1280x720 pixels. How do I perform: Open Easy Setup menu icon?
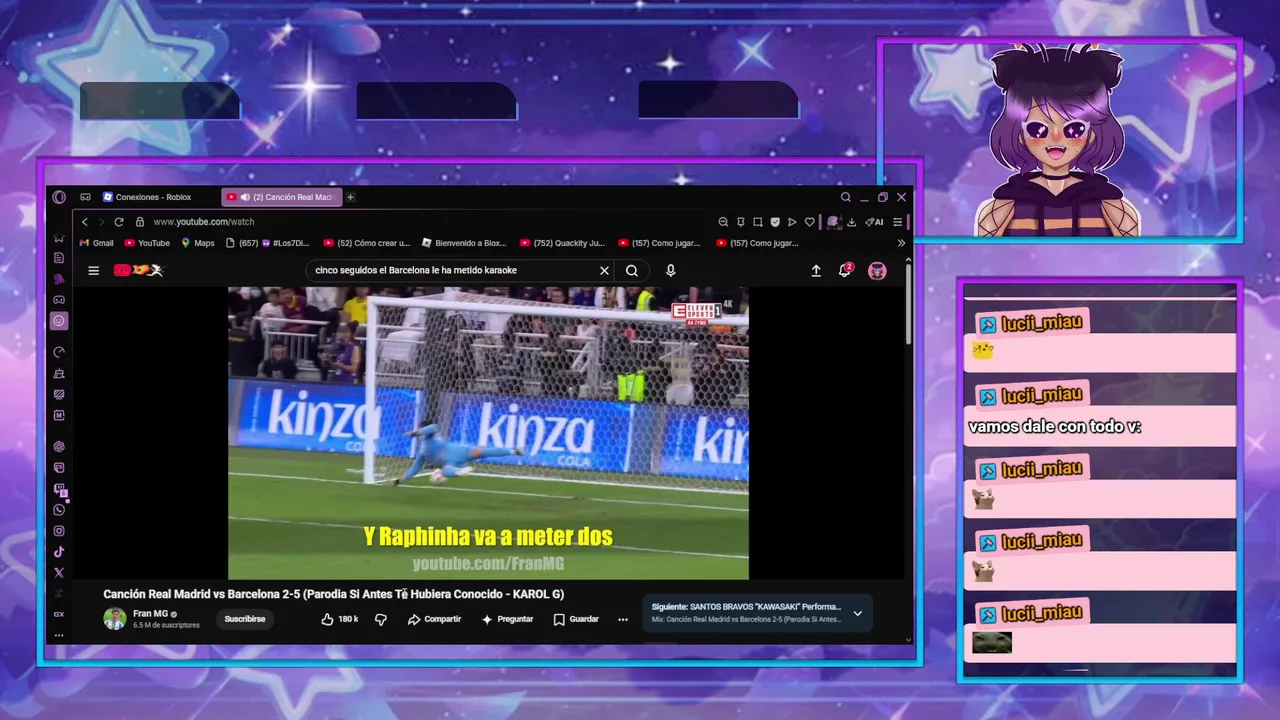click(x=898, y=222)
